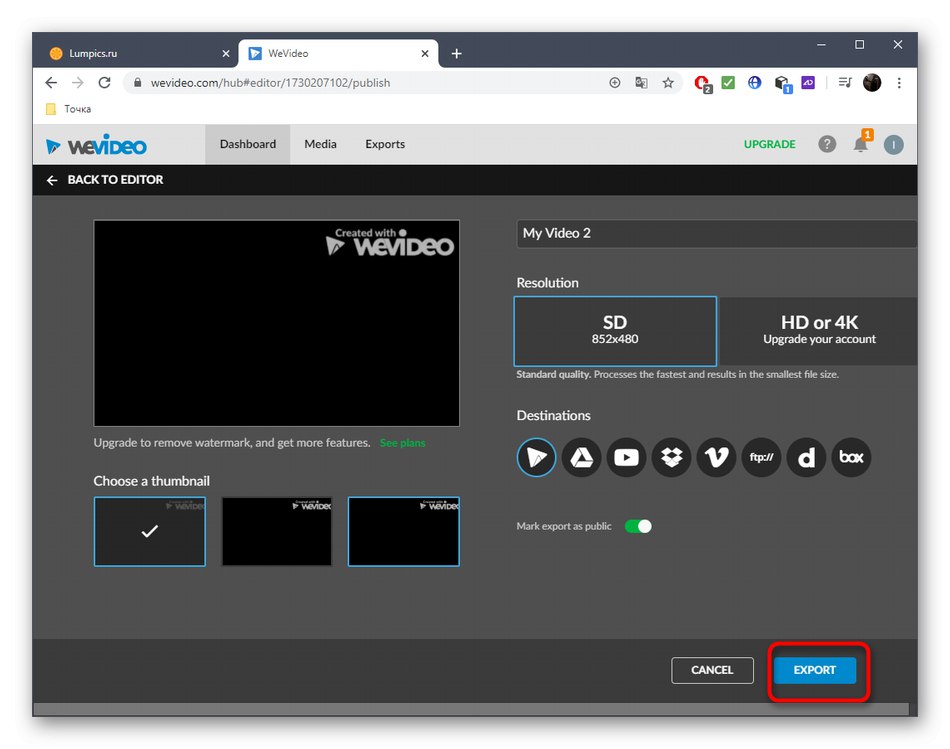Open Chrome's three-dot browser menu
The height and width of the screenshot is (749, 950).
(x=899, y=83)
